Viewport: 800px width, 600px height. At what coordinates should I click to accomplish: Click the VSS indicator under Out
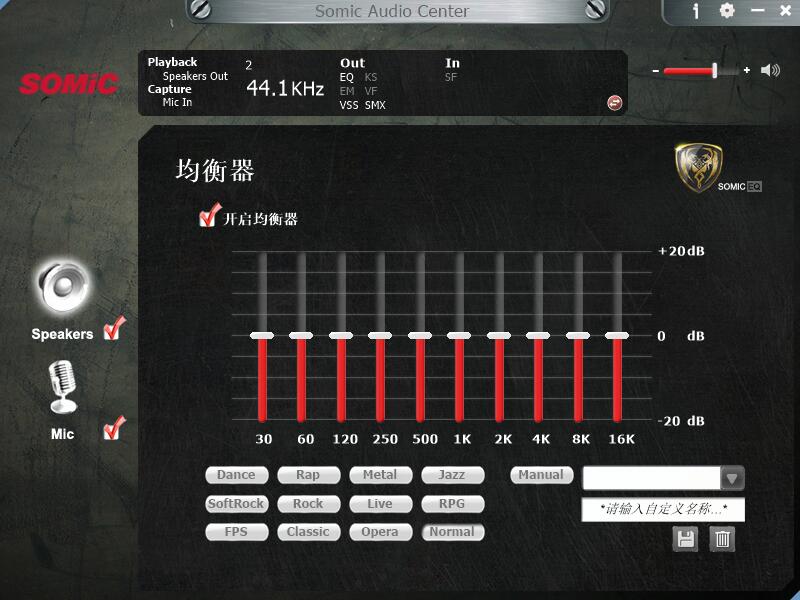349,105
